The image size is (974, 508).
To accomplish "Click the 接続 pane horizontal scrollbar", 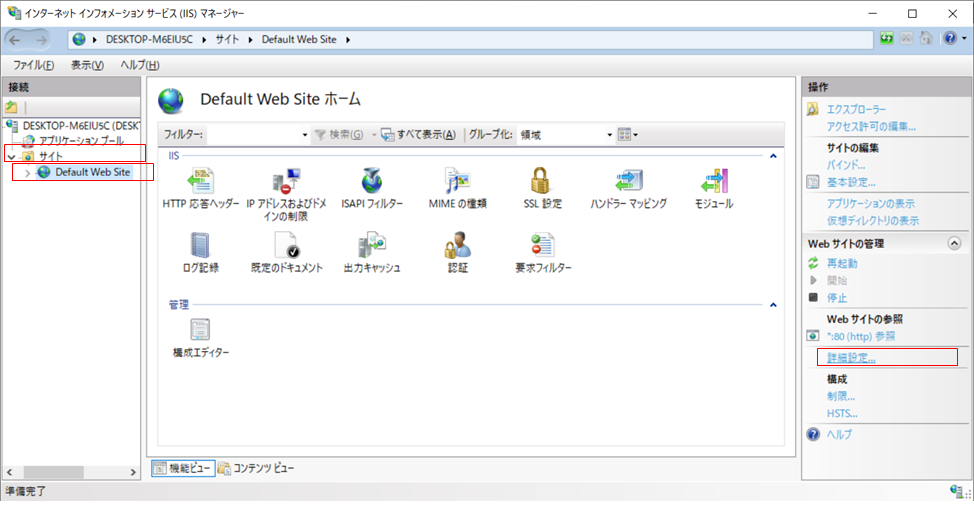I will [x=71, y=472].
